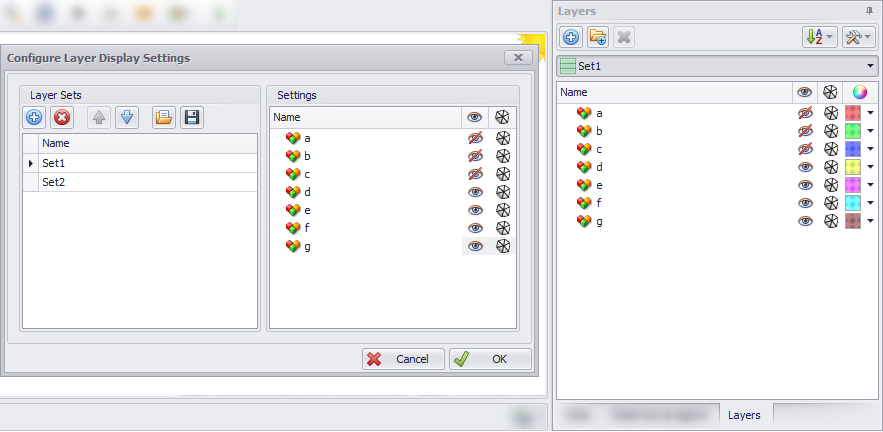Show hidden layer a in Settings
The width and height of the screenshot is (883, 432).
475,138
